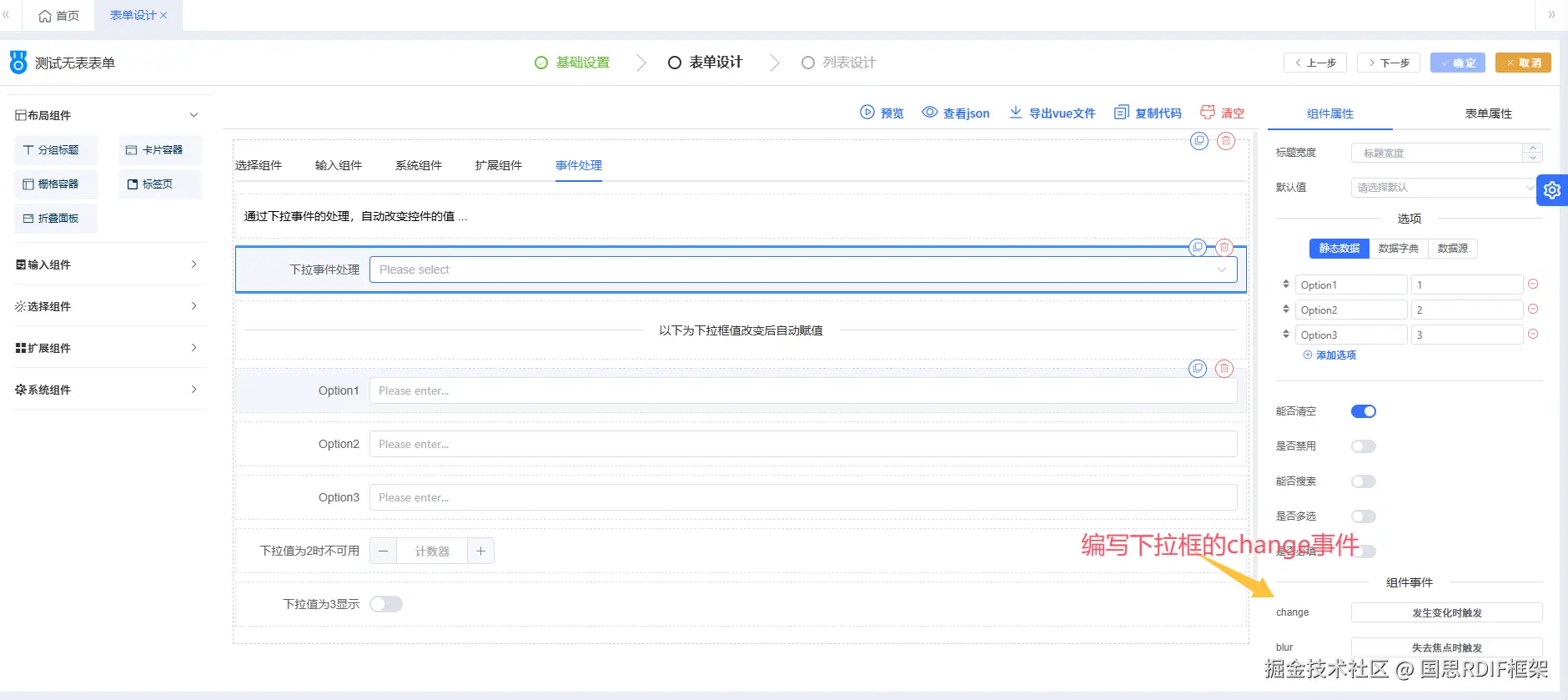Viewport: 1568px width, 700px height.
Task: Select 数据字典 option source
Action: point(1399,249)
